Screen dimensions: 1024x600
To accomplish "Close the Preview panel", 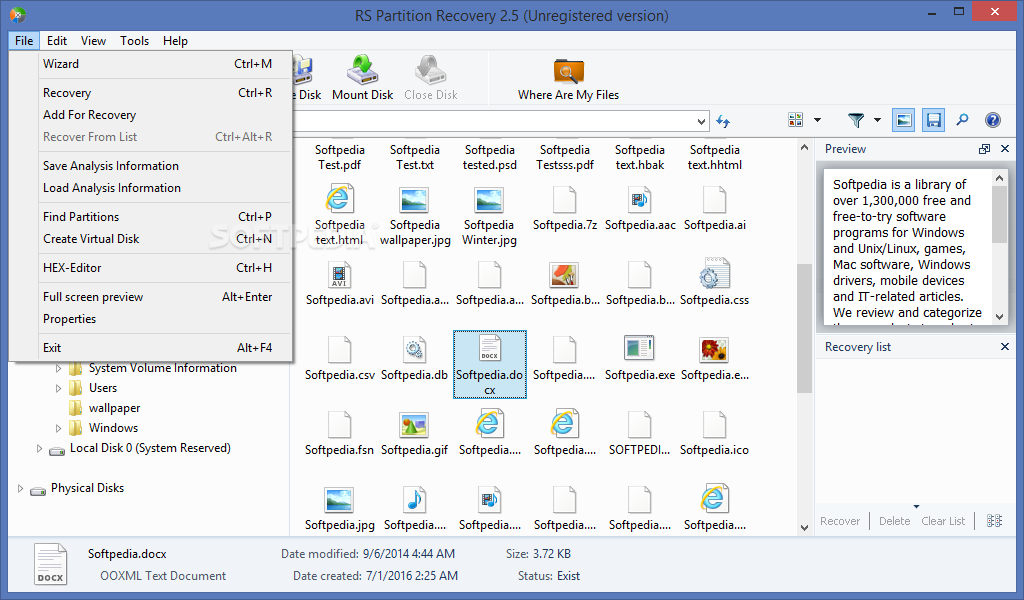I will click(x=1005, y=149).
